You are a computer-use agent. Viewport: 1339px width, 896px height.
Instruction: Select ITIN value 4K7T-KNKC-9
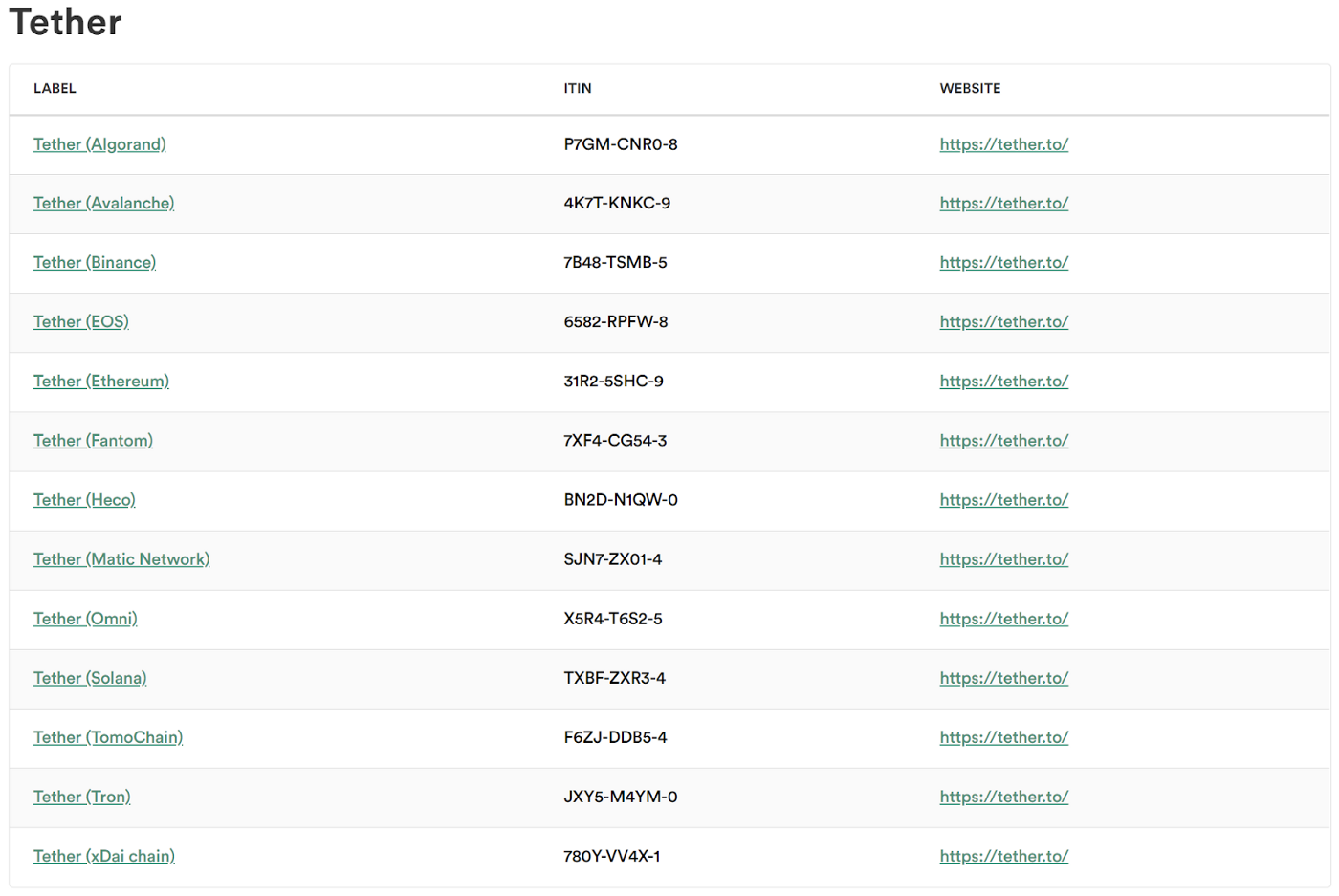click(x=617, y=204)
